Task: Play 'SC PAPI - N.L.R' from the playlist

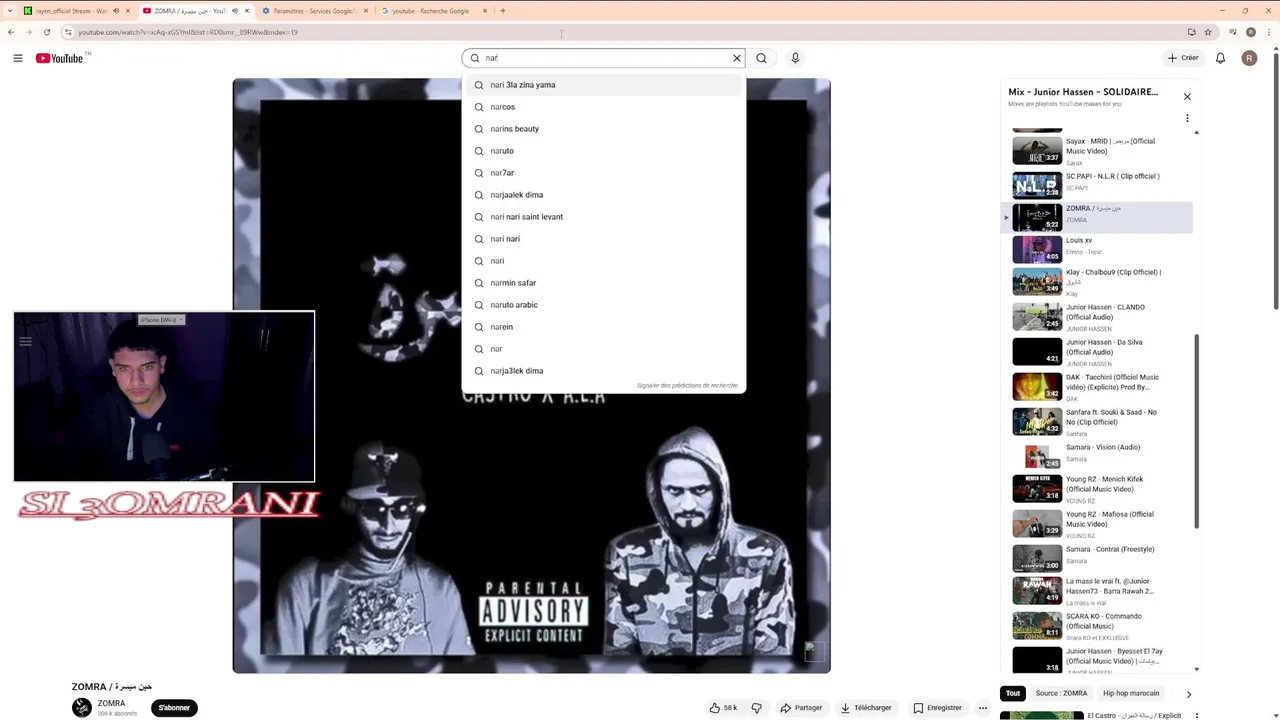Action: (x=1097, y=185)
